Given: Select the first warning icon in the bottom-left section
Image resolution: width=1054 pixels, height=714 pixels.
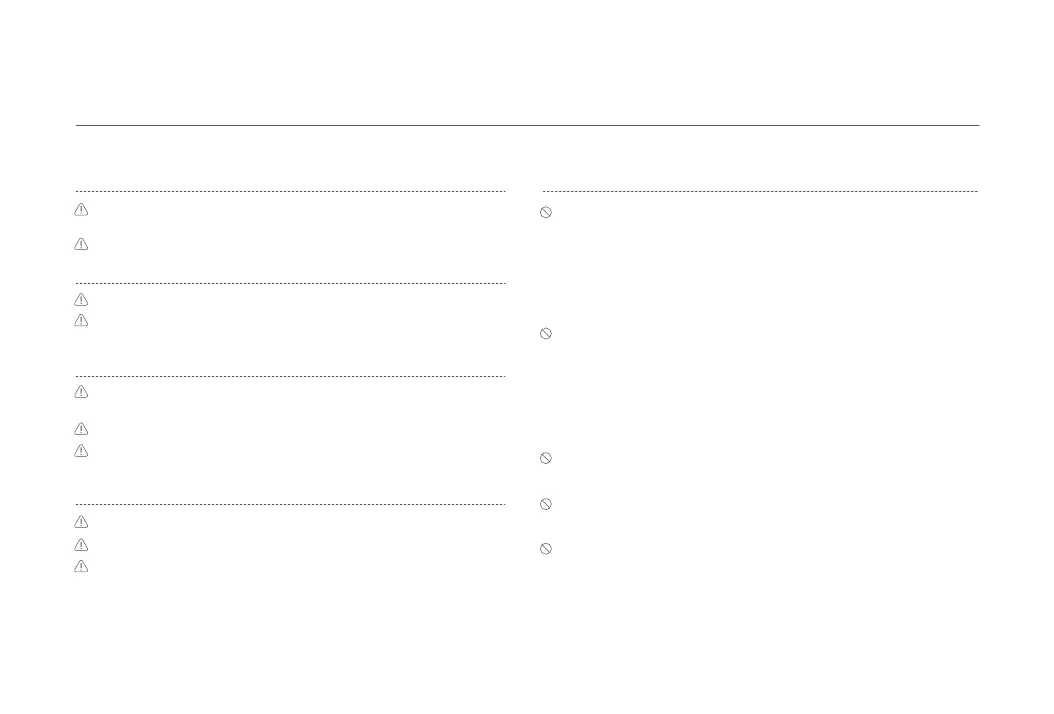Looking at the screenshot, I should pyautogui.click(x=82, y=522).
